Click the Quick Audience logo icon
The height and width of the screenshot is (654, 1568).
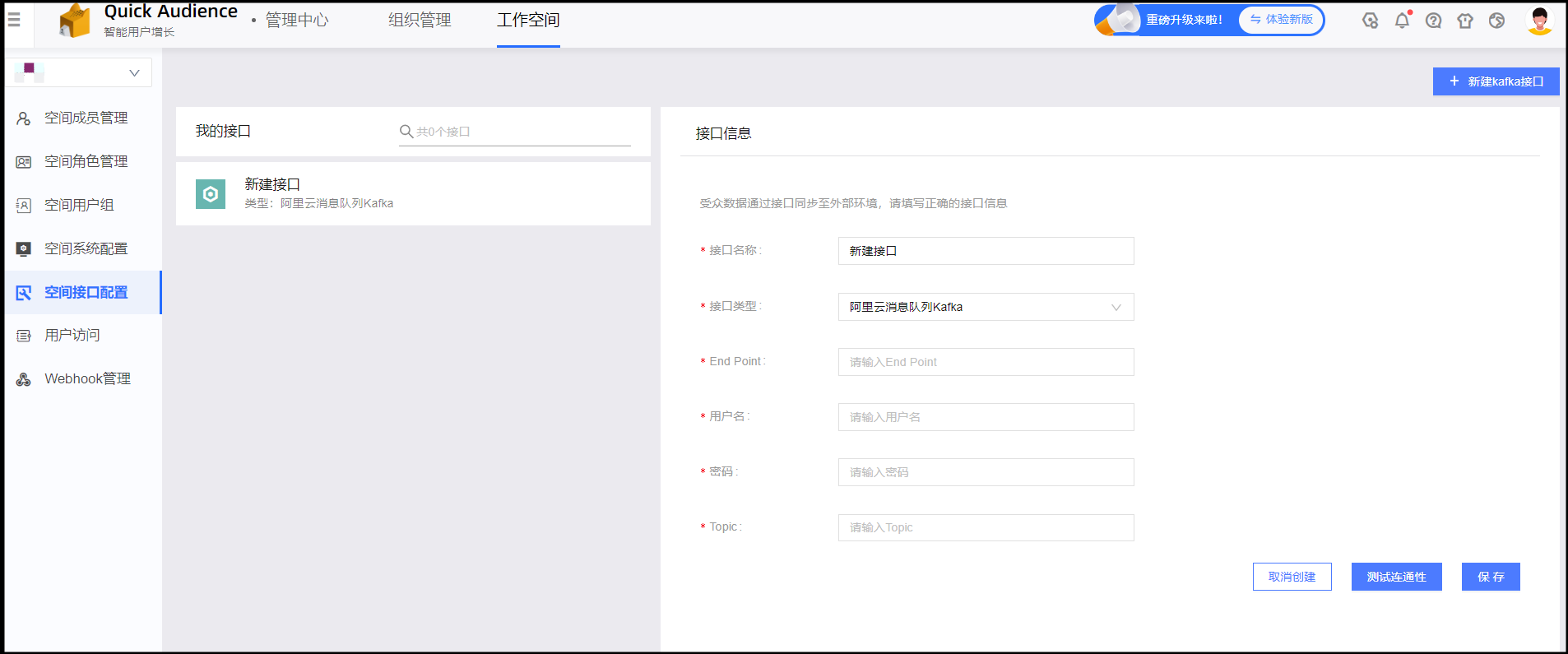[75, 21]
